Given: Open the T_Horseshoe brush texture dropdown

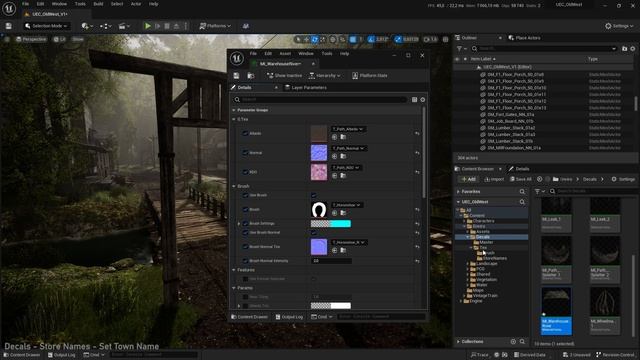Looking at the screenshot, I should click(346, 205).
